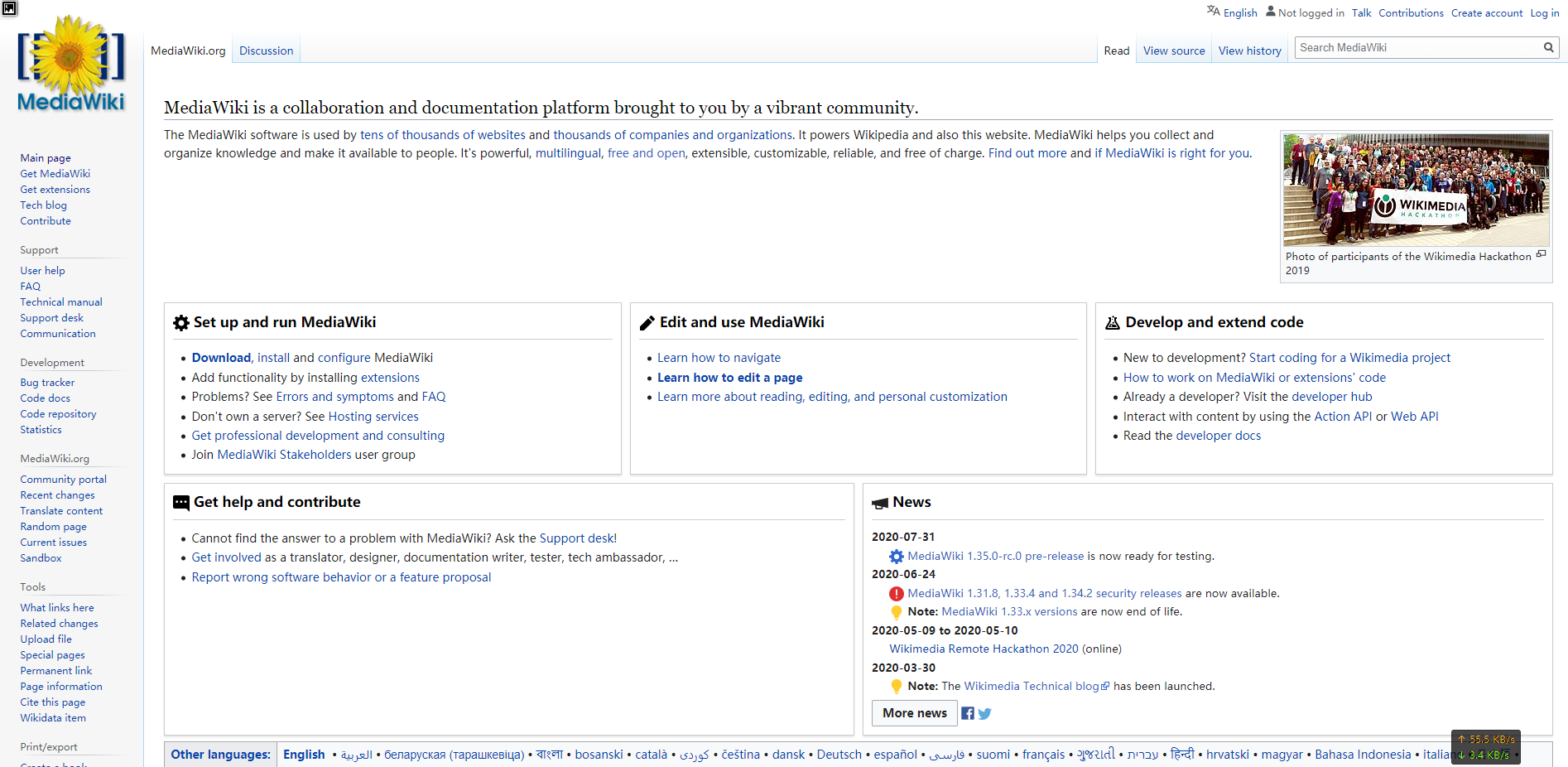Click the speech bubble icon beside Get help
This screenshot has height=767, width=1568.
(x=181, y=503)
